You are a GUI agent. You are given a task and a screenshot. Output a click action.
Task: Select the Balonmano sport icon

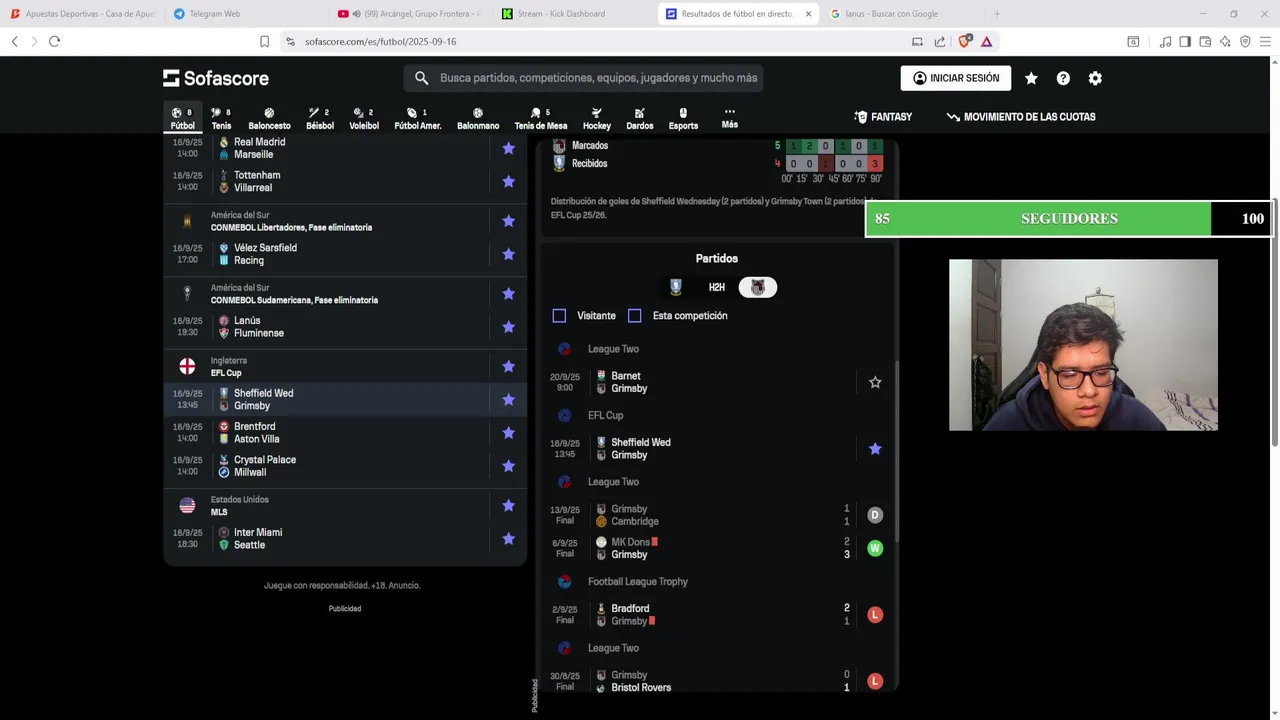pos(478,118)
